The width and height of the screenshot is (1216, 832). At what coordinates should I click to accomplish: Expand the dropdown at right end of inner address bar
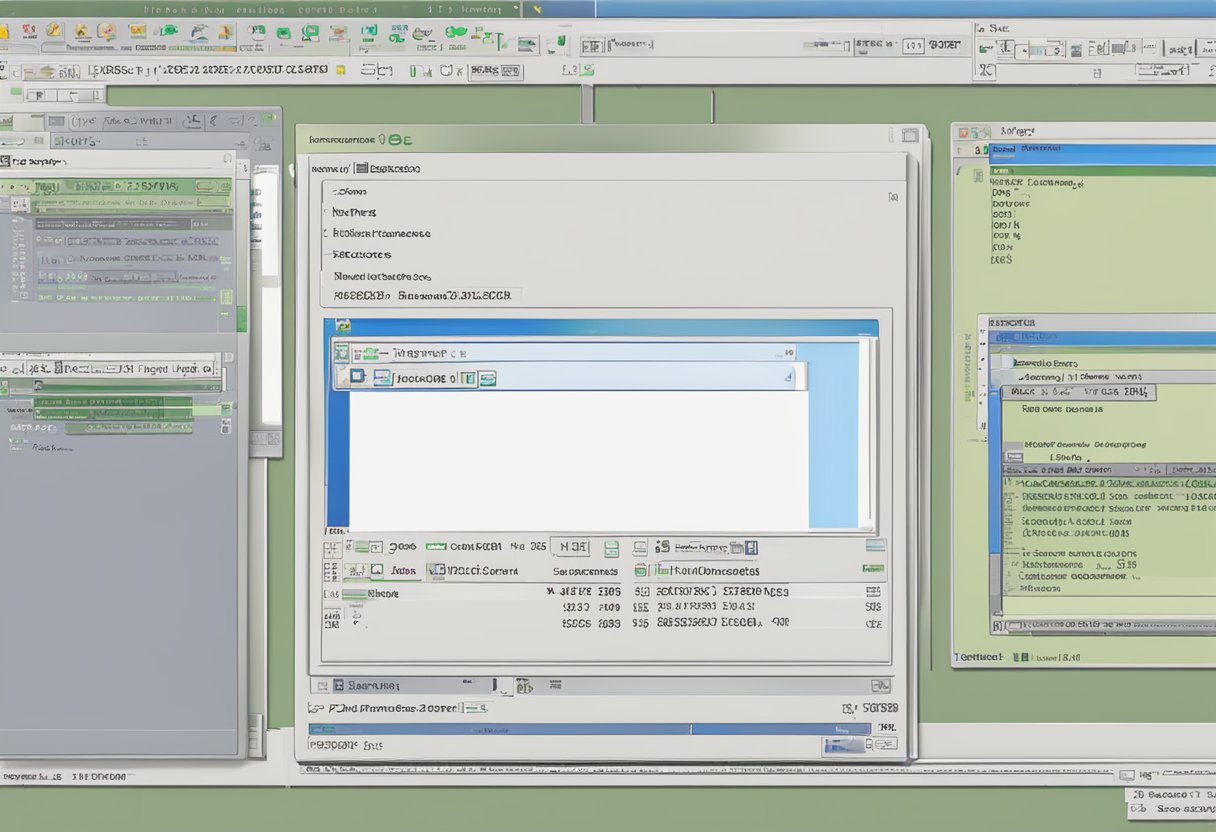click(788, 377)
